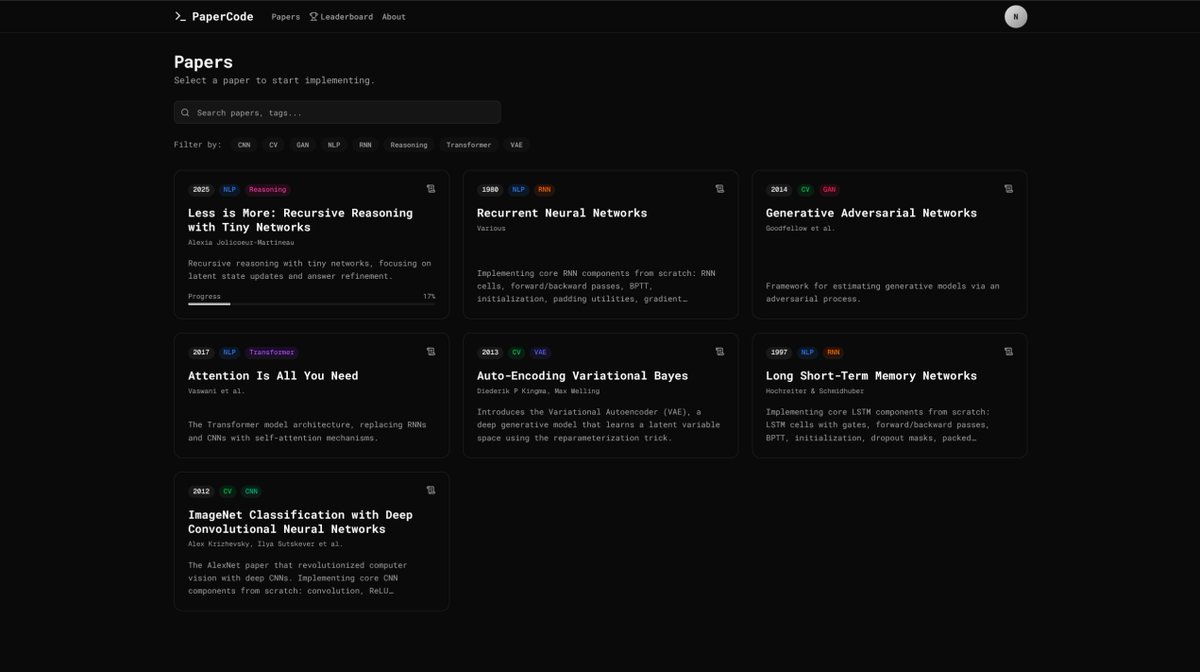The width and height of the screenshot is (1200, 672).
Task: Click the scroll icon on Auto-Encoding Variational Bayes card
Action: [x=720, y=351]
